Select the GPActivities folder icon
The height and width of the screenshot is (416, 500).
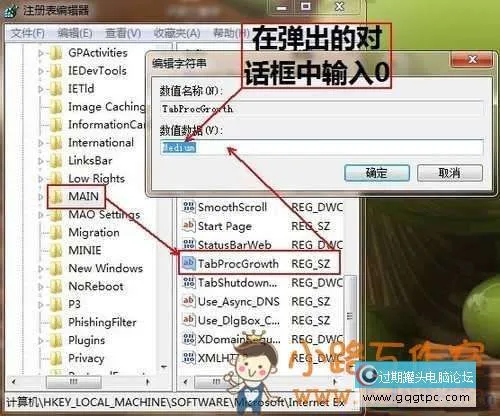click(x=56, y=53)
